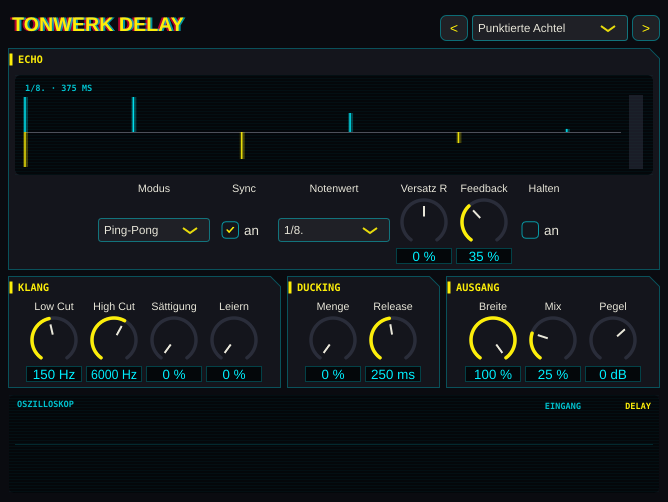This screenshot has height=502, width=668.
Task: Click the Pegel knob
Action: [x=613, y=340]
